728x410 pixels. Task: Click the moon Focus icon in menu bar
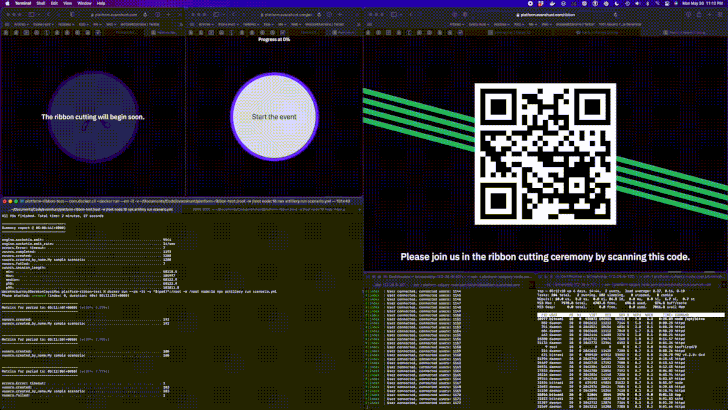coord(617,3)
